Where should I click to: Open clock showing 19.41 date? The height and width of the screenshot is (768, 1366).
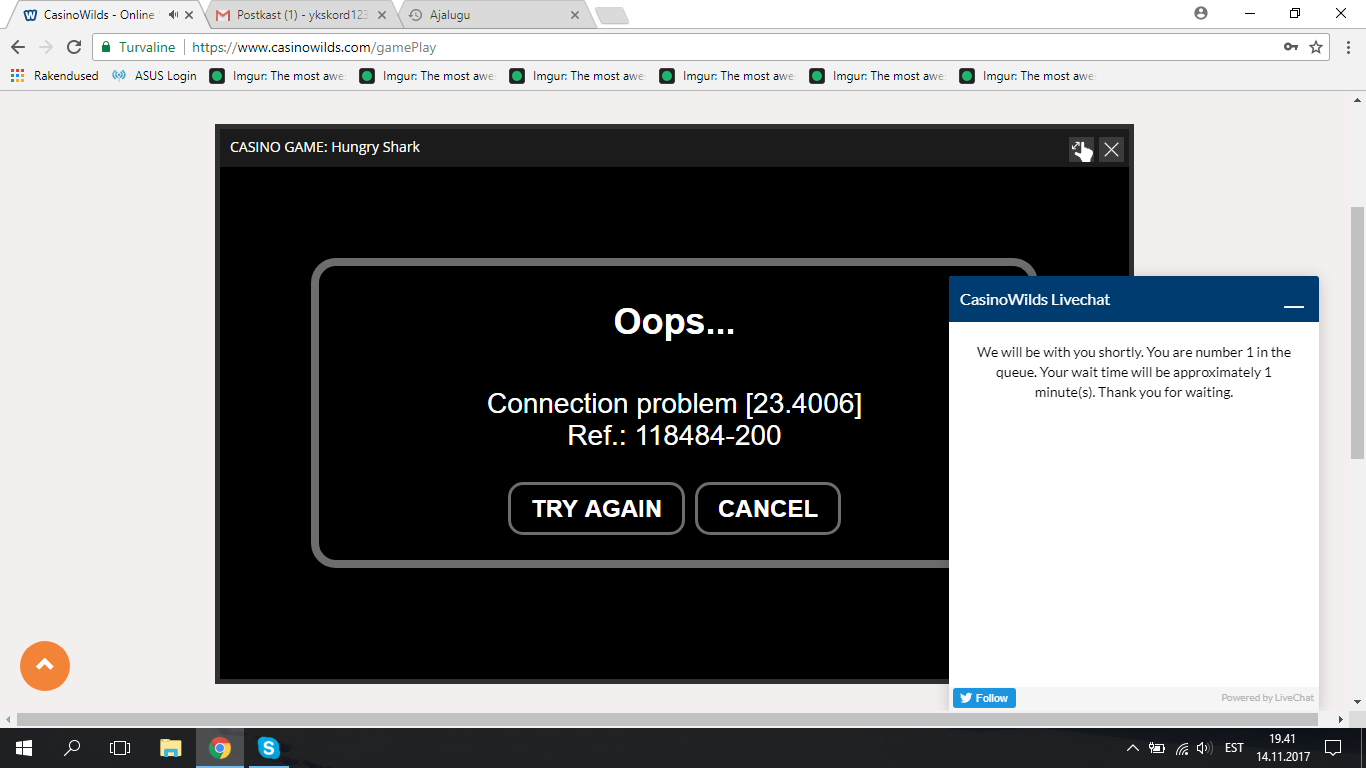pyautogui.click(x=1283, y=748)
